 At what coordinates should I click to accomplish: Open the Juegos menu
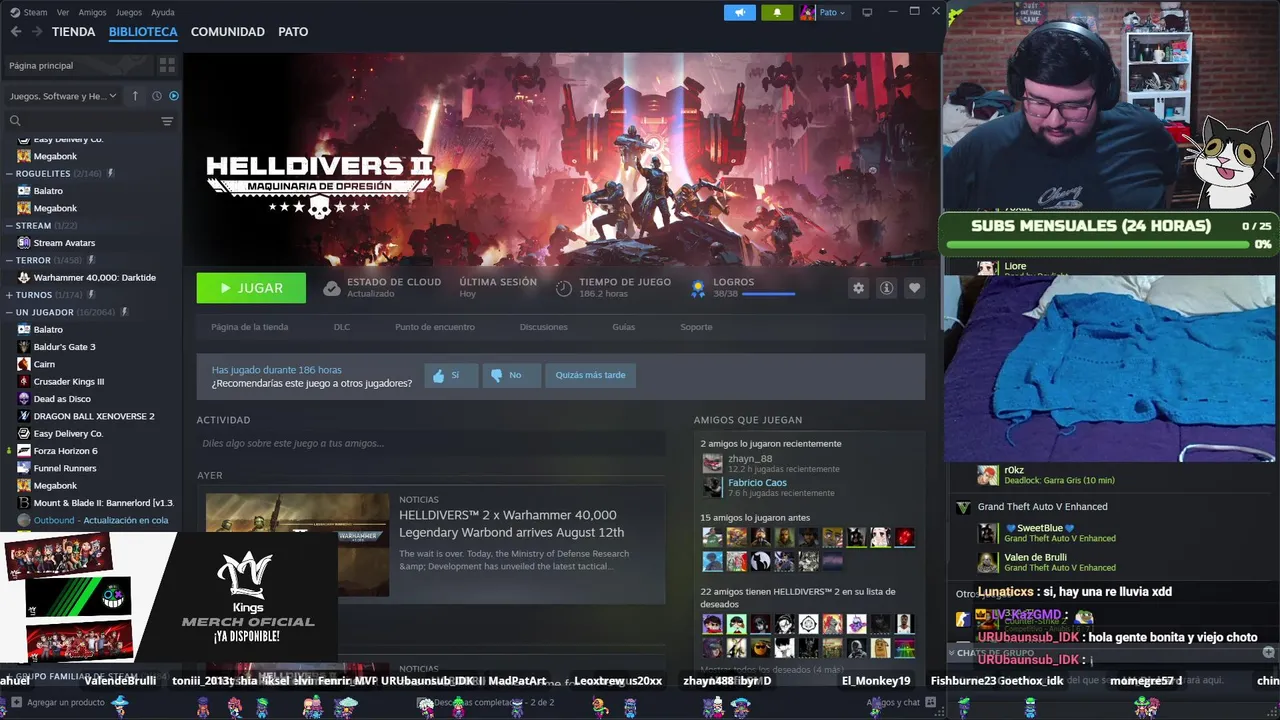tap(129, 12)
